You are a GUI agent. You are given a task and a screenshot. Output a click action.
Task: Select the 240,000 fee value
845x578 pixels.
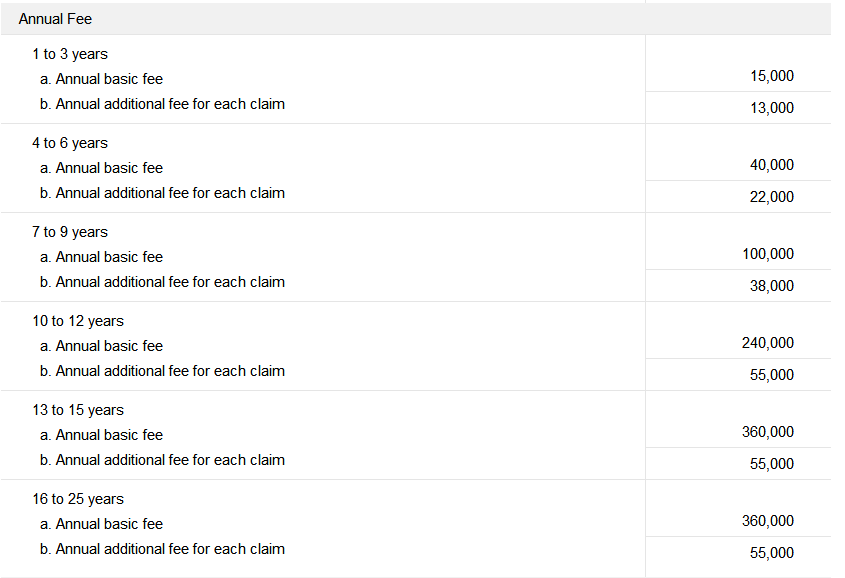[767, 343]
